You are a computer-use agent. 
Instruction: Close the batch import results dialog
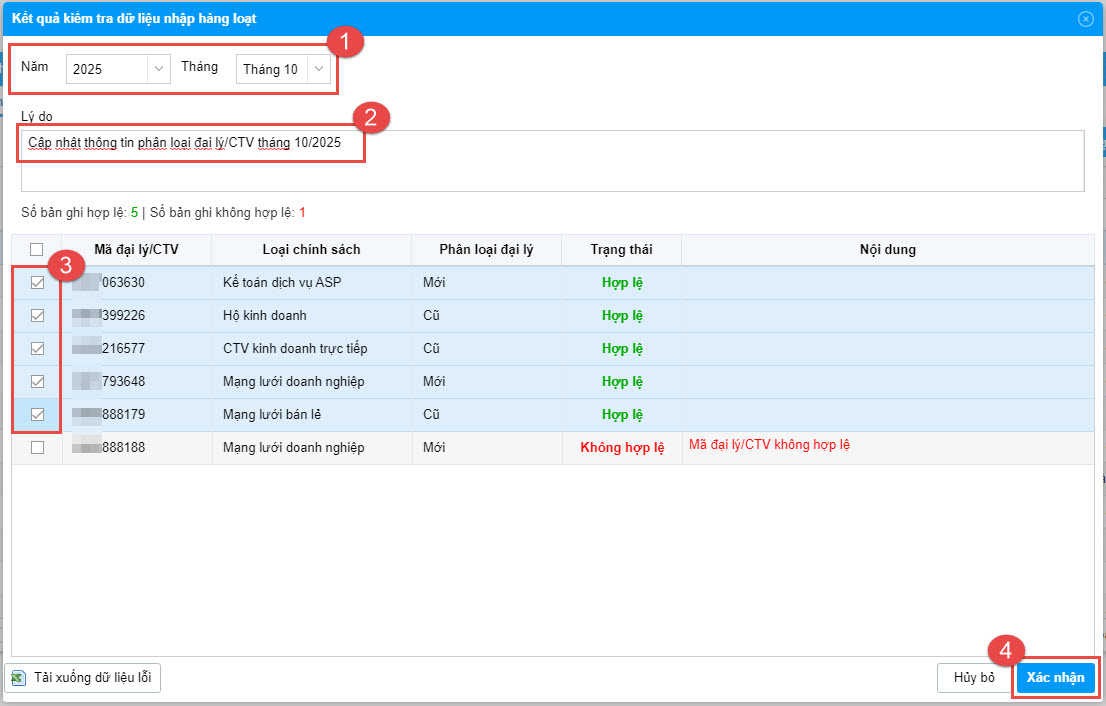1085,18
